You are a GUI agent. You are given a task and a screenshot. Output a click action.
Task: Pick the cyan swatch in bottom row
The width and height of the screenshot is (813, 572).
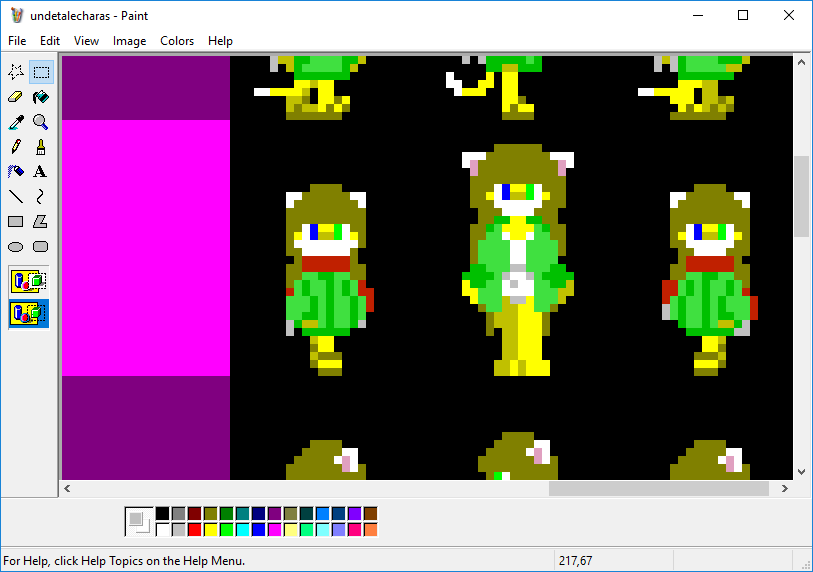pos(243,529)
